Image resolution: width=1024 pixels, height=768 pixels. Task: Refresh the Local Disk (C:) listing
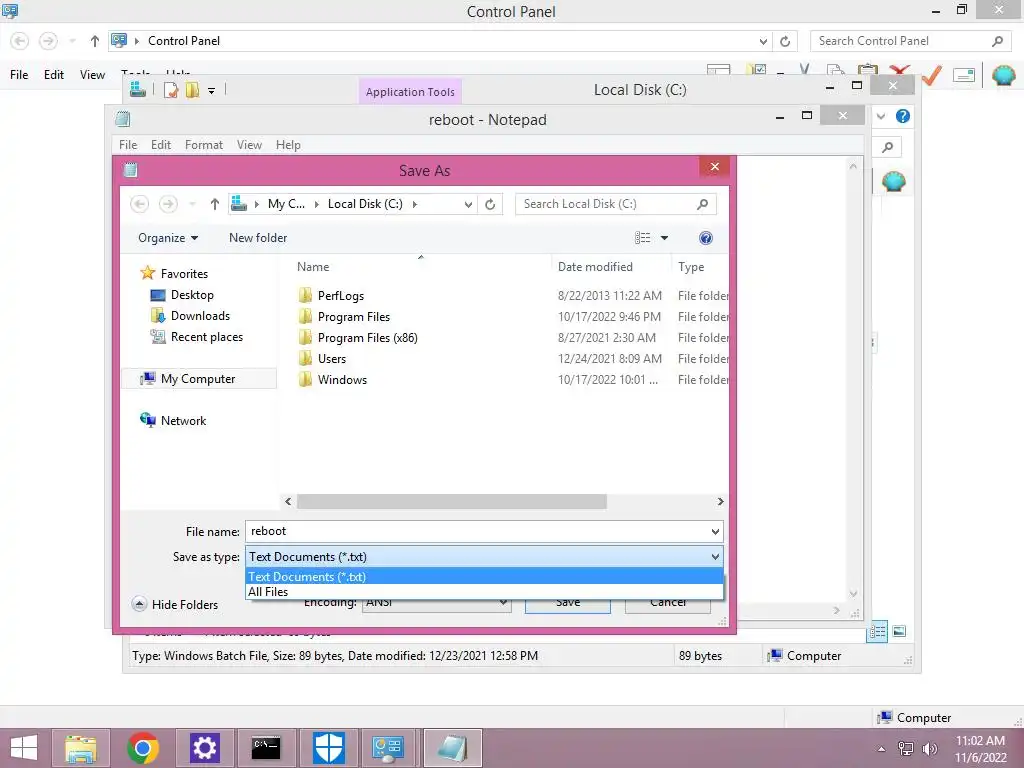(x=490, y=204)
